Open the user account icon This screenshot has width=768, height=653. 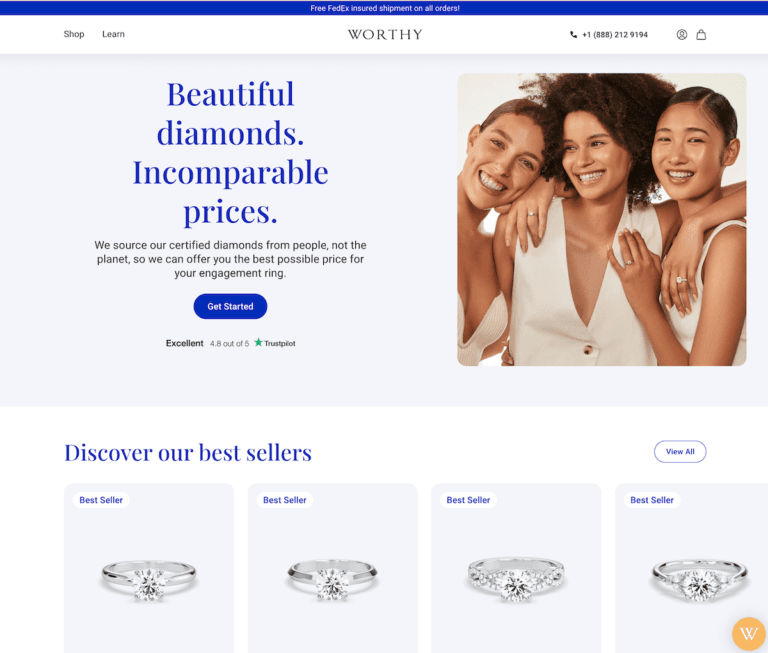[681, 34]
